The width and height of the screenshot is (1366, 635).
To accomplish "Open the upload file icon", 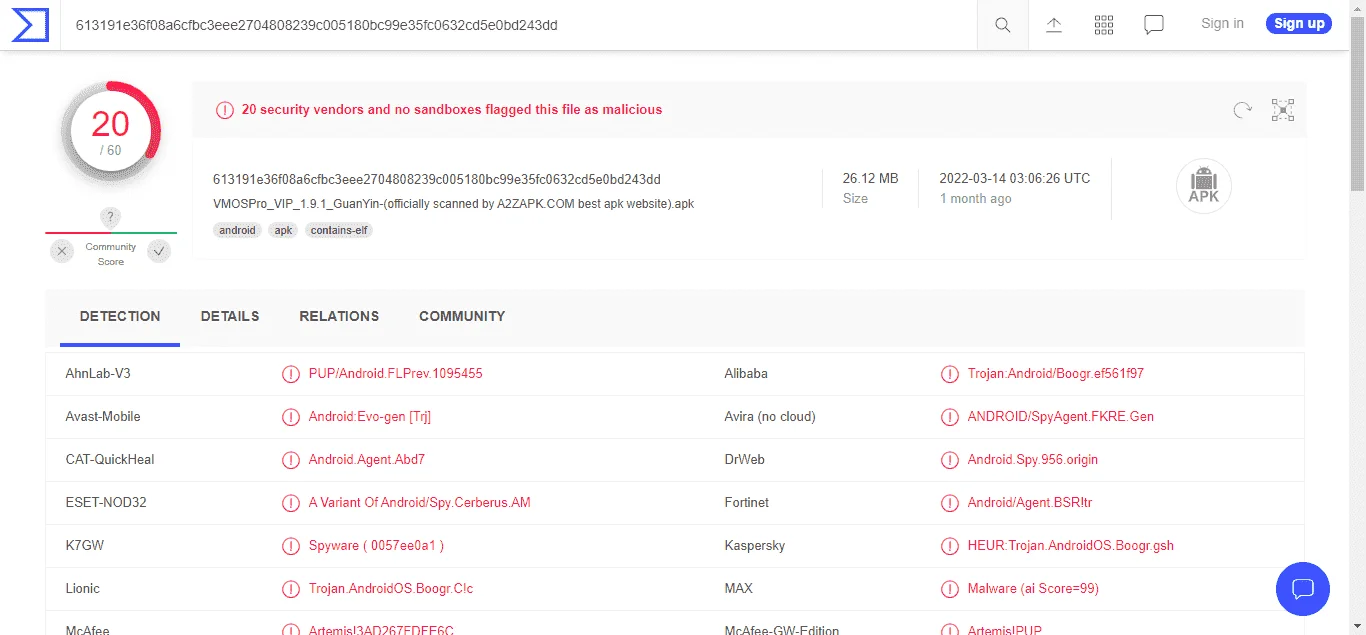I will (x=1053, y=25).
